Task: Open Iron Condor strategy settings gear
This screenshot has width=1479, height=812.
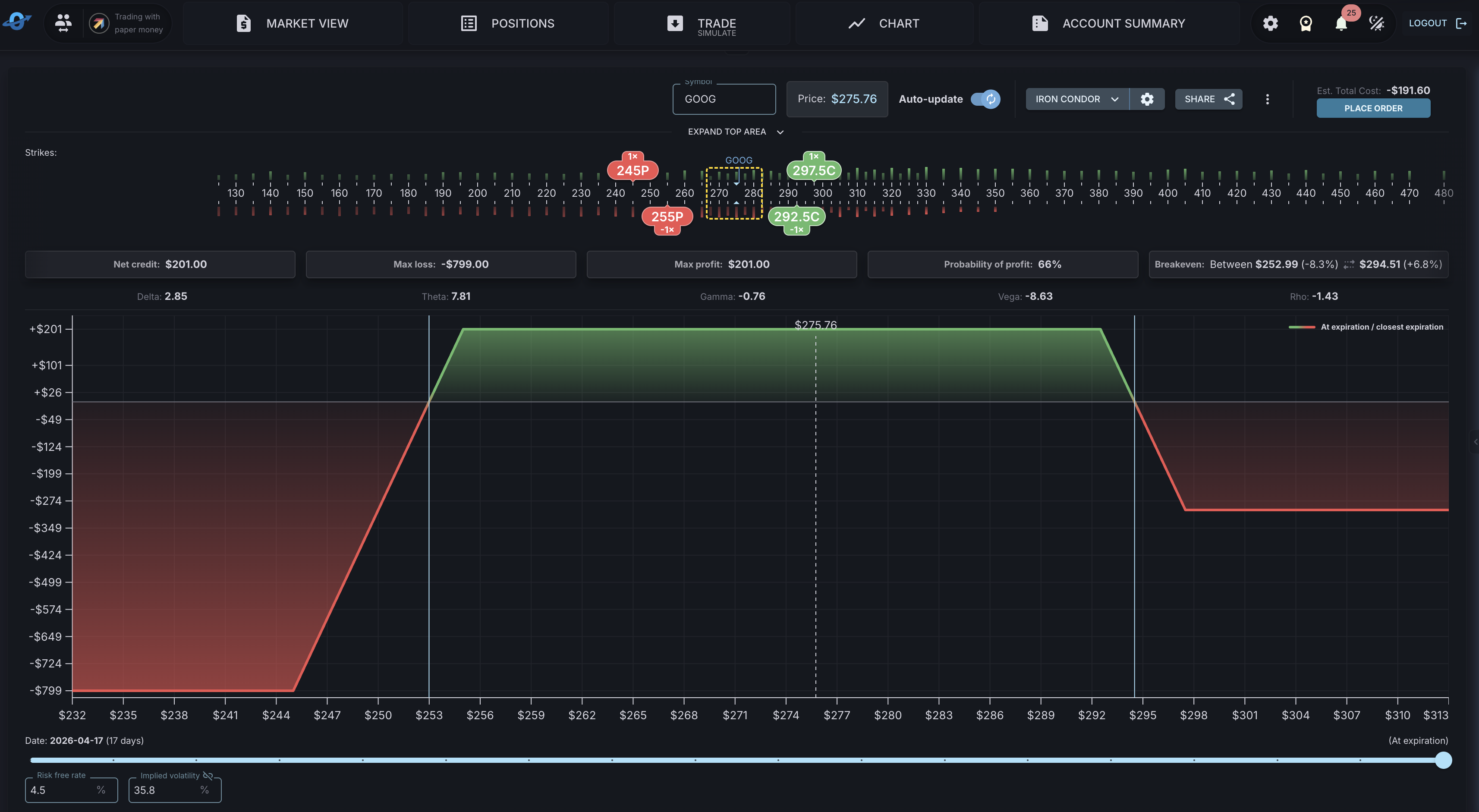Action: click(x=1146, y=99)
